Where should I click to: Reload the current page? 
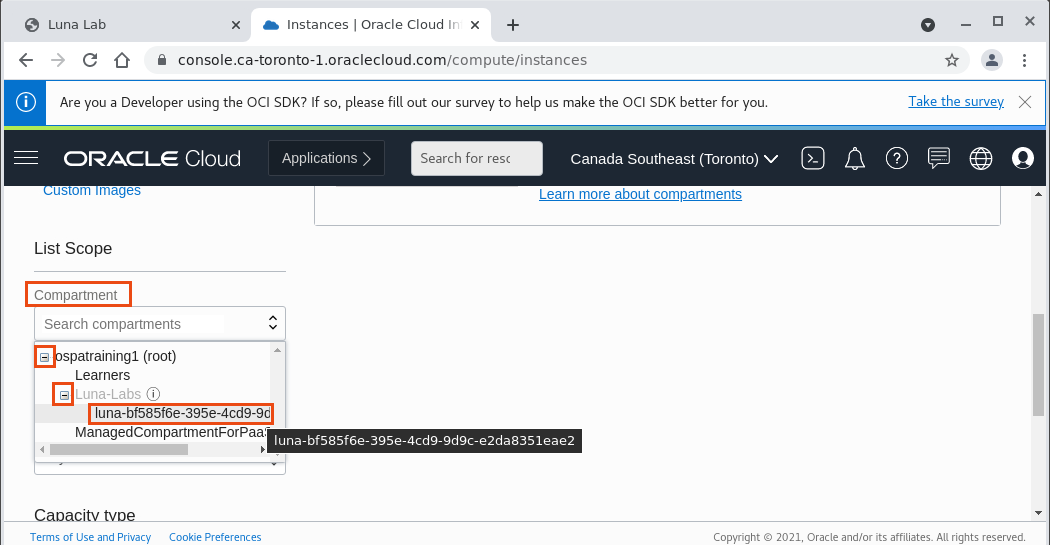(x=90, y=60)
